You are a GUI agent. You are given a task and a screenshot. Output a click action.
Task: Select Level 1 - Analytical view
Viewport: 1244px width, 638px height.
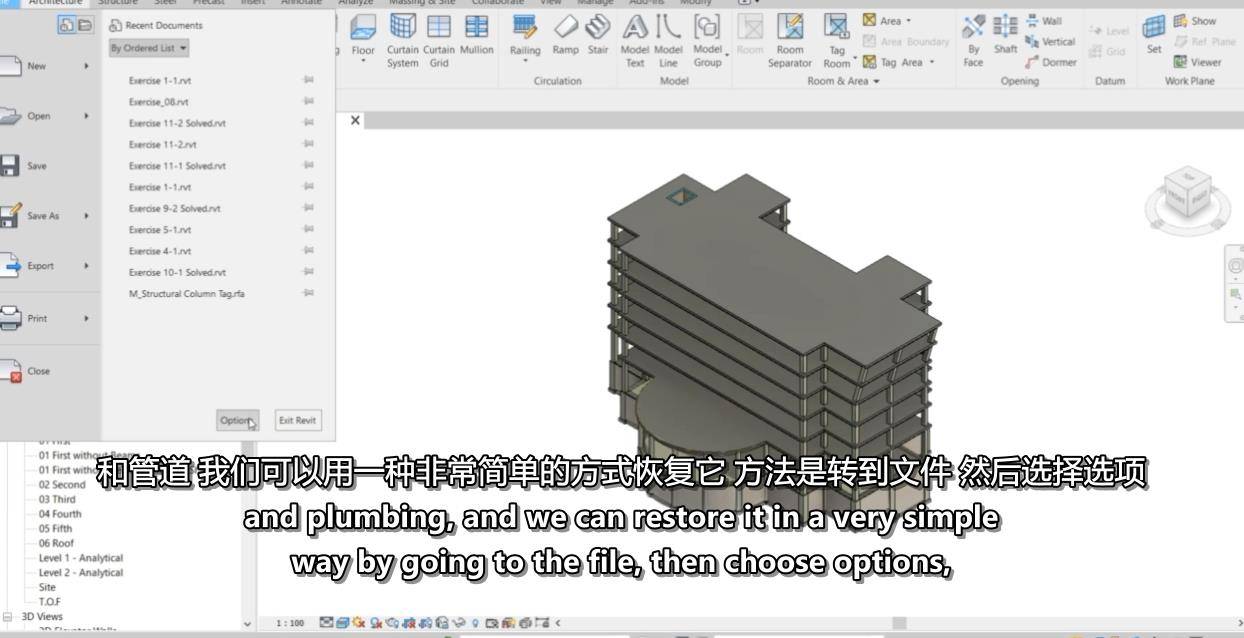pyautogui.click(x=81, y=558)
